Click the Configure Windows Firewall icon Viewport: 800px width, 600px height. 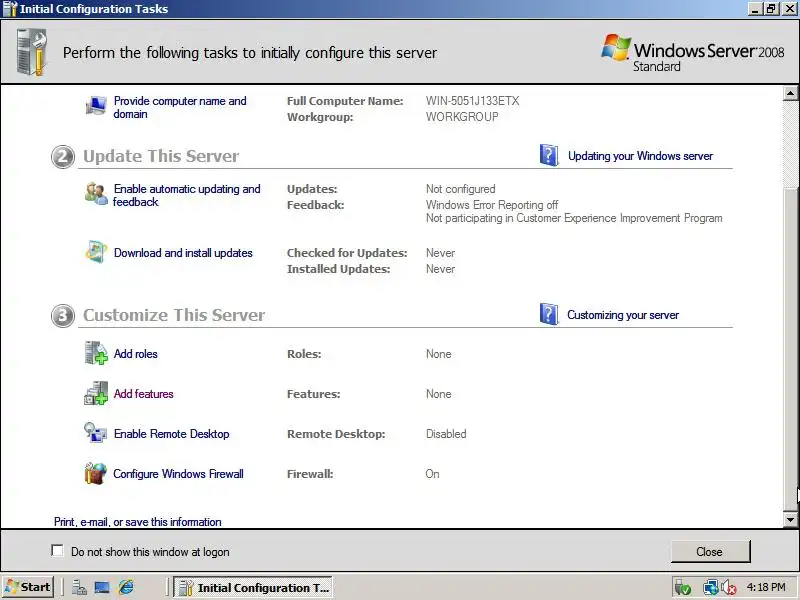pos(96,473)
